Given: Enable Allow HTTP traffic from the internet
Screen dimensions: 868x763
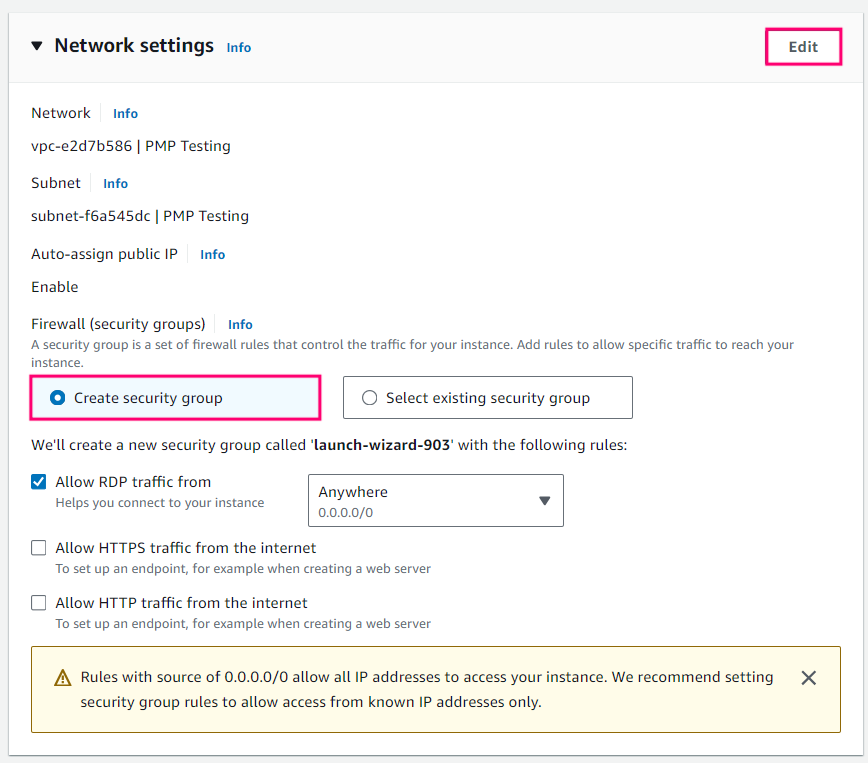Looking at the screenshot, I should point(39,603).
